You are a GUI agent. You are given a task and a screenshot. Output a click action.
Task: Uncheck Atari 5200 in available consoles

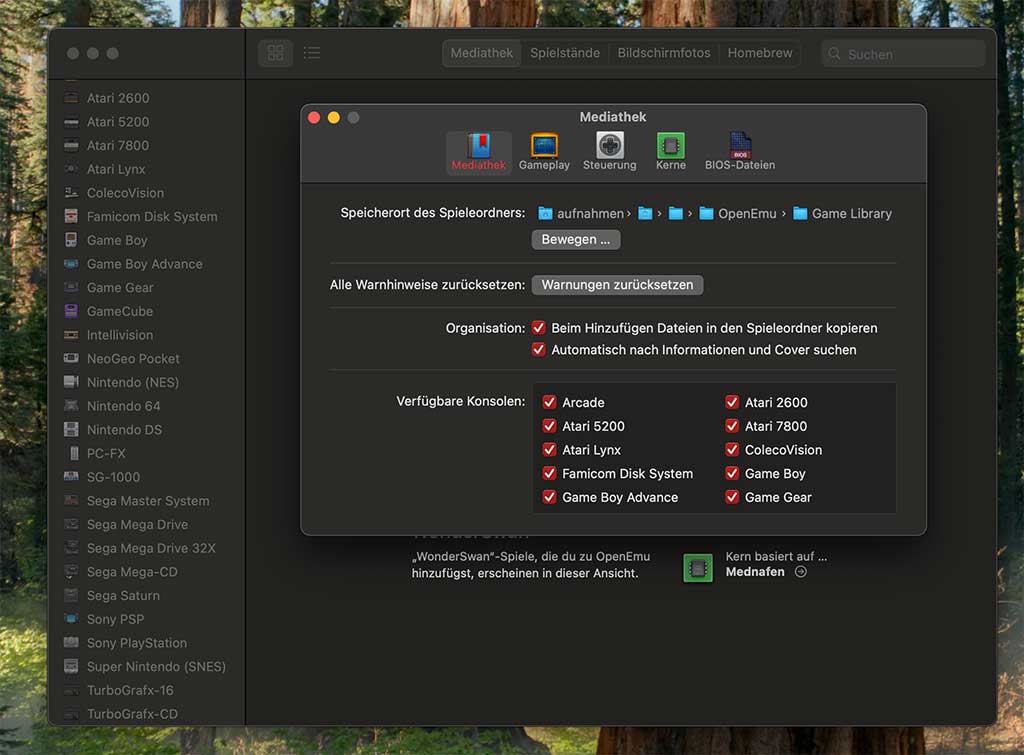point(549,426)
